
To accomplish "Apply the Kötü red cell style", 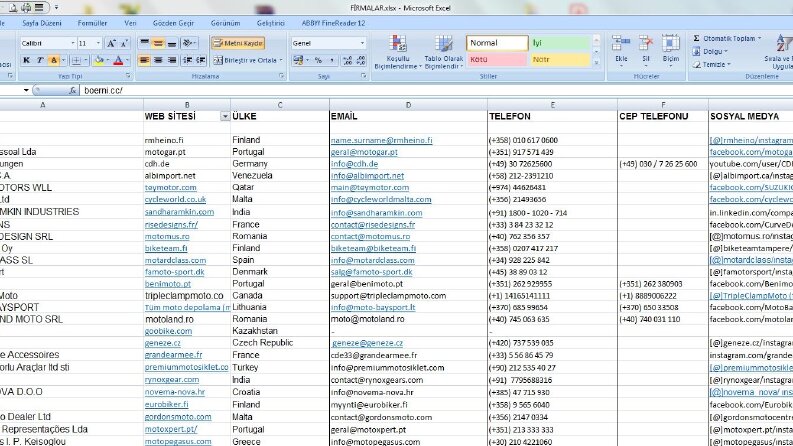I will [x=497, y=60].
